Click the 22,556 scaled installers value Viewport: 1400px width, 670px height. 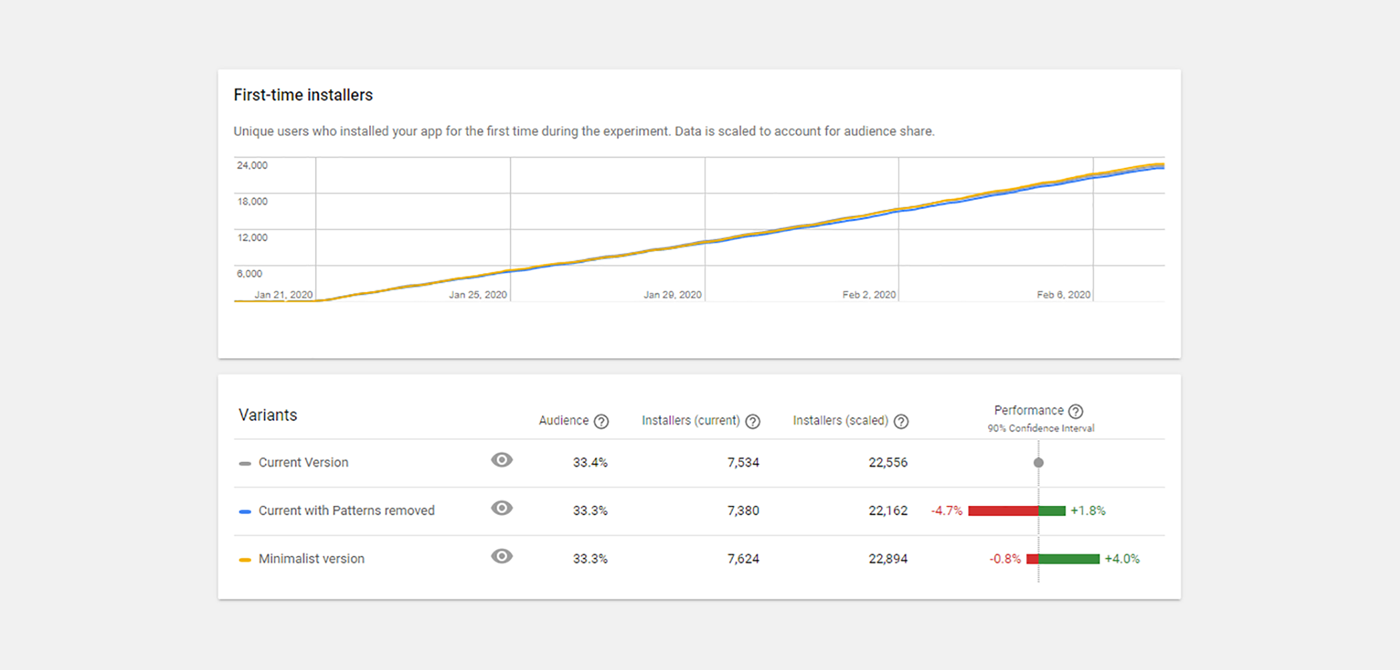(888, 463)
